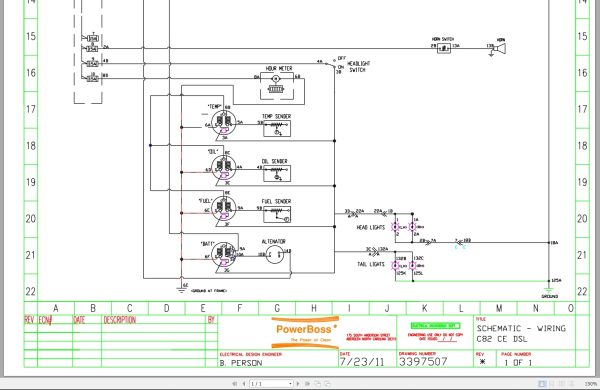Viewport: 600px width, 390px height.
Task: Click the date 7/23/11 in title block
Action: [362, 362]
